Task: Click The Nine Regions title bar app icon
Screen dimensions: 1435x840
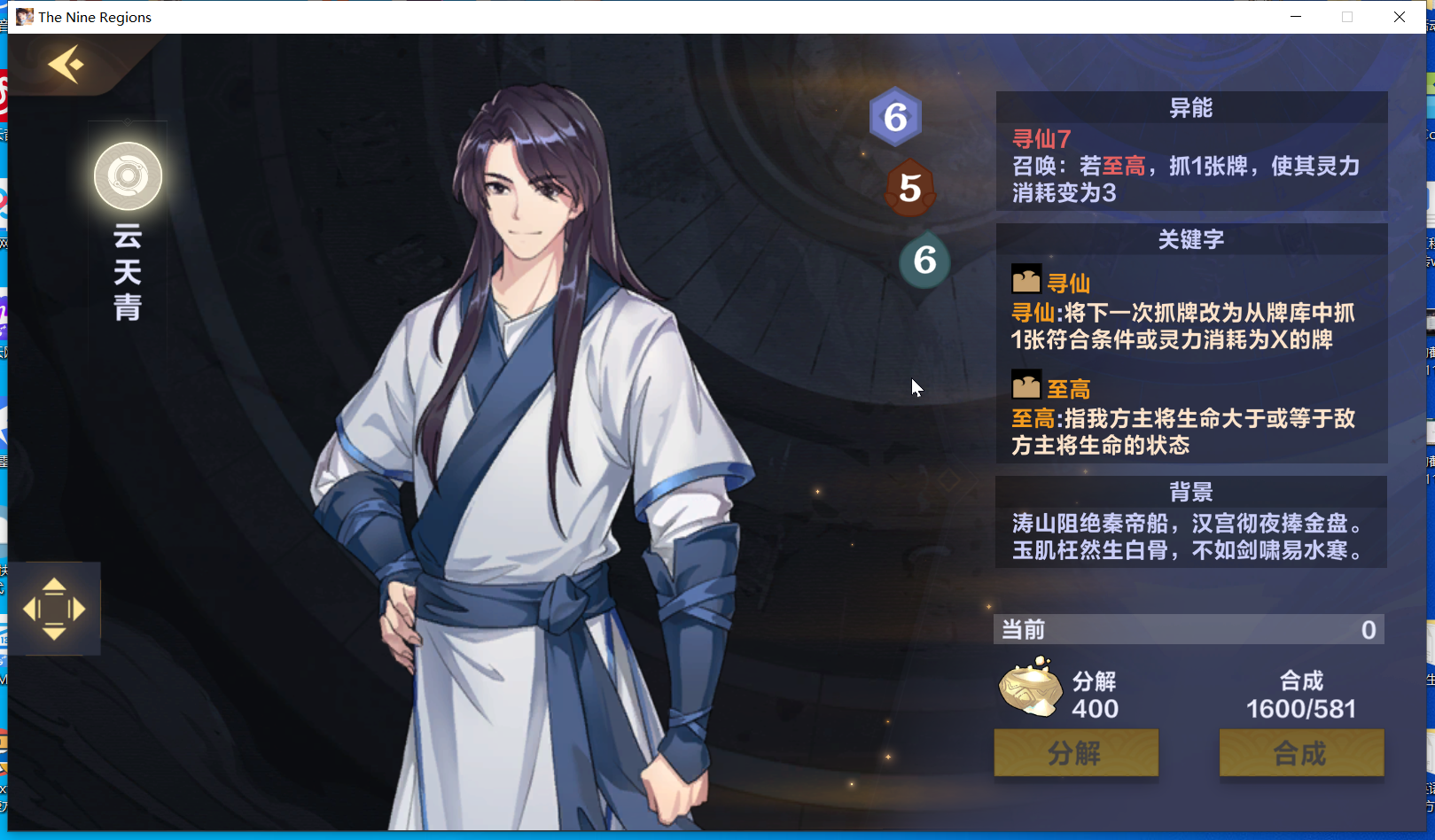Action: click(x=25, y=17)
